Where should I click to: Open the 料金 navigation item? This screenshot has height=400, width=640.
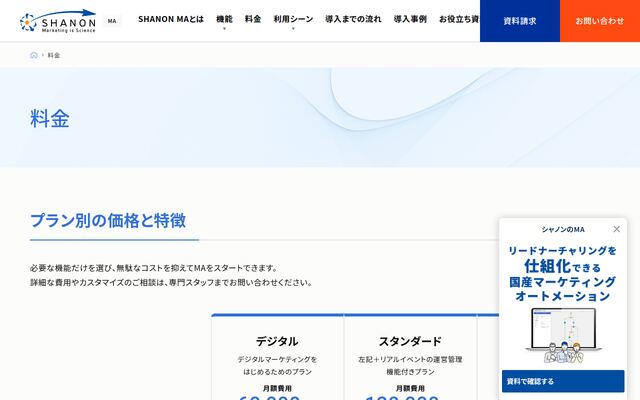click(x=253, y=19)
